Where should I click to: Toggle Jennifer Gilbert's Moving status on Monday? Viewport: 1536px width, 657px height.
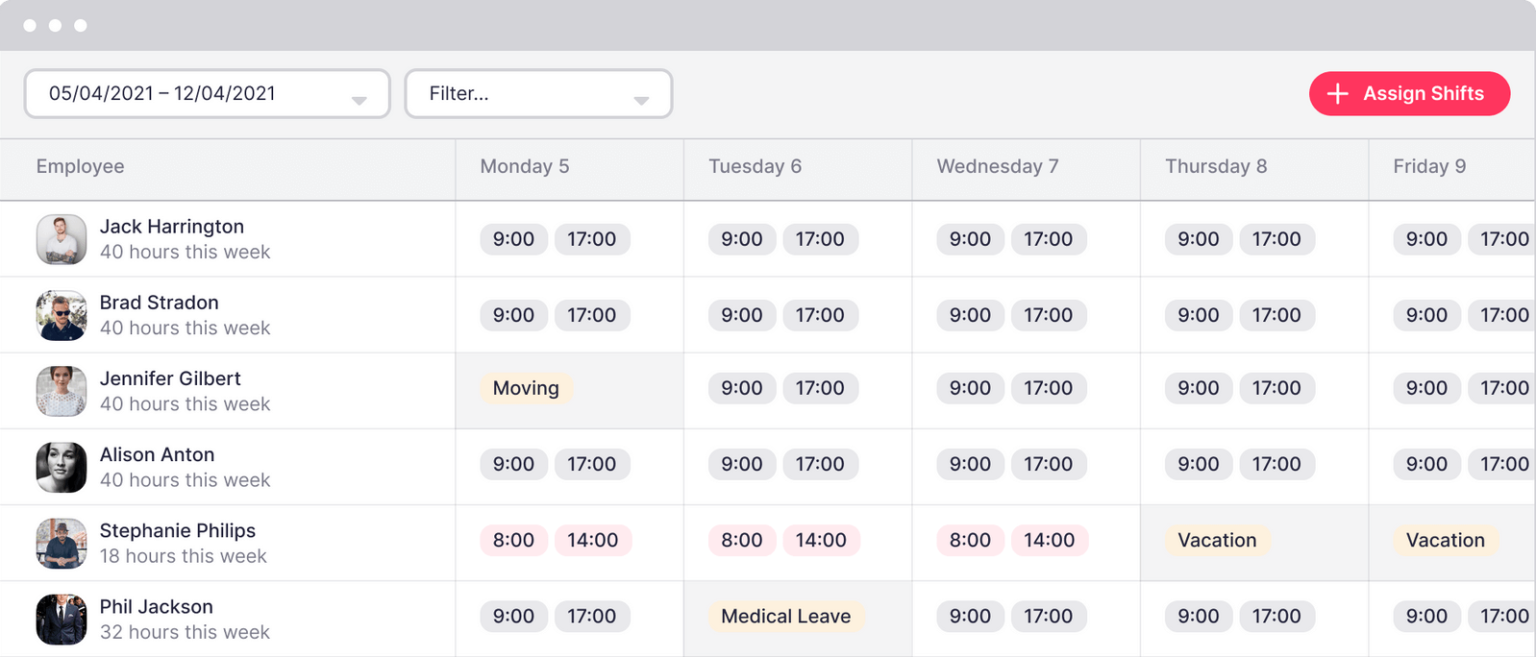pos(526,388)
